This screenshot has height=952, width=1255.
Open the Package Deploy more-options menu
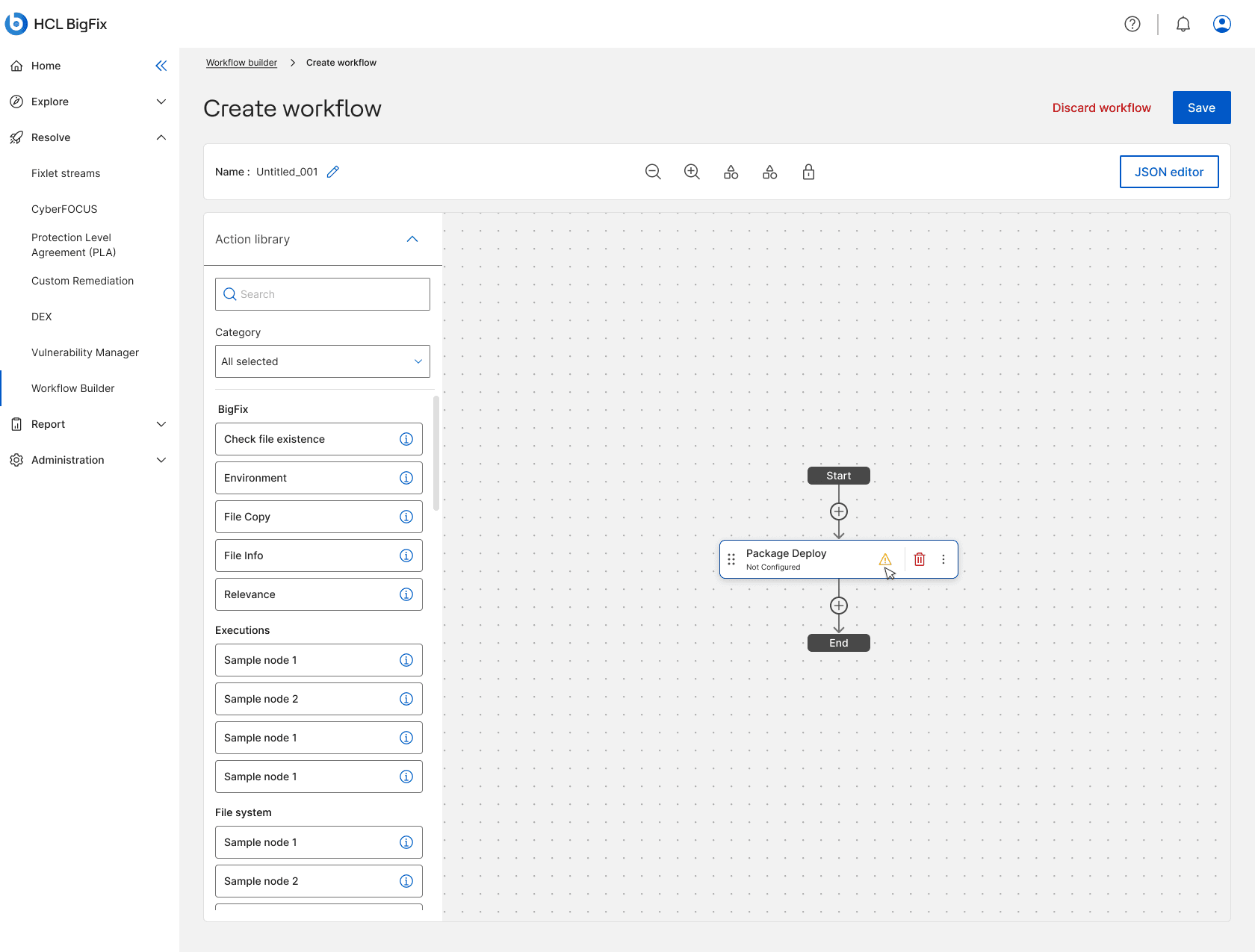[x=943, y=559]
